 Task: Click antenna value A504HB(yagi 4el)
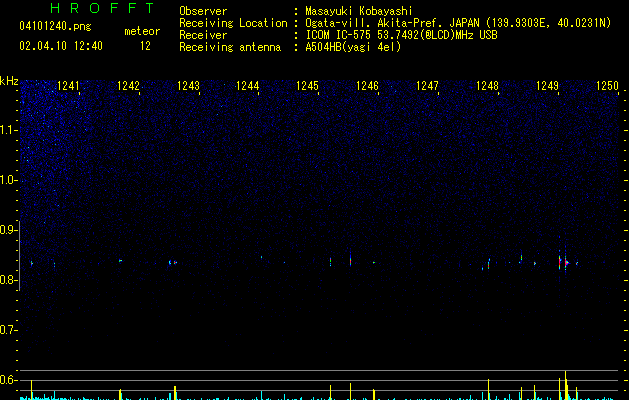point(353,47)
